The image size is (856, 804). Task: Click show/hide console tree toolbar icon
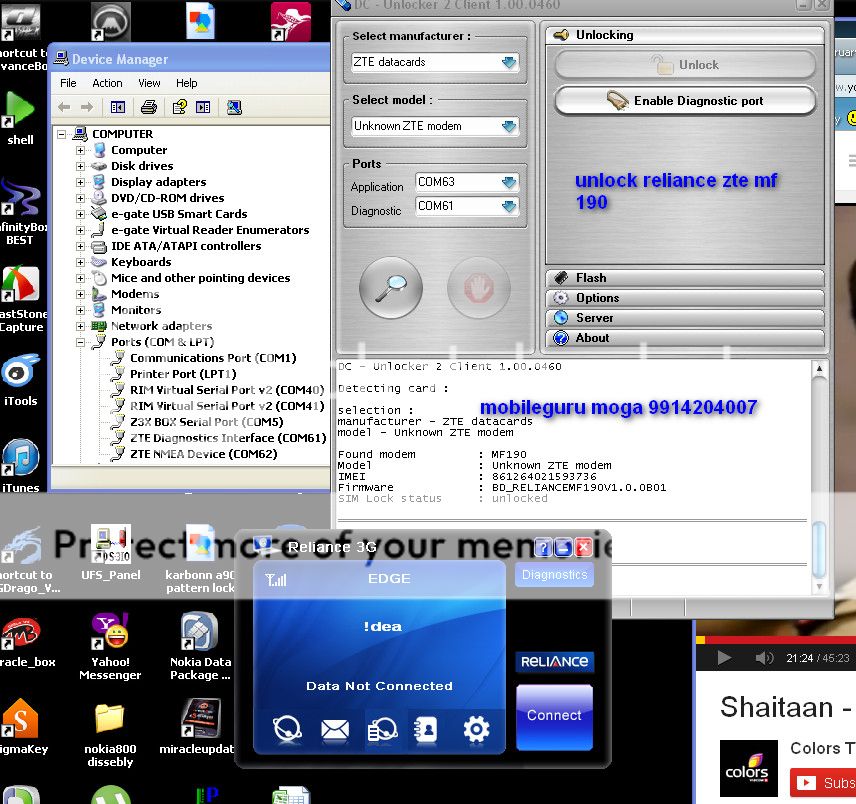tap(118, 107)
